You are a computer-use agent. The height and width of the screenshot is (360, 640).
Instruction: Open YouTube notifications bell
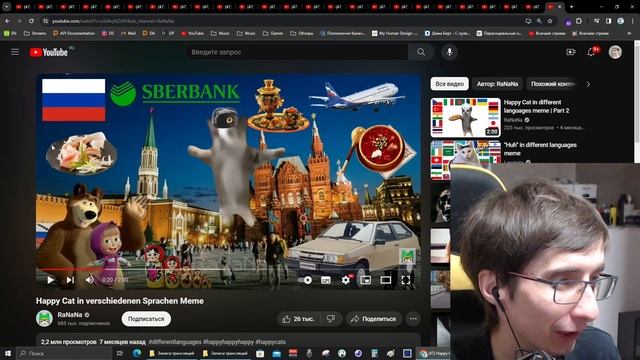591,52
